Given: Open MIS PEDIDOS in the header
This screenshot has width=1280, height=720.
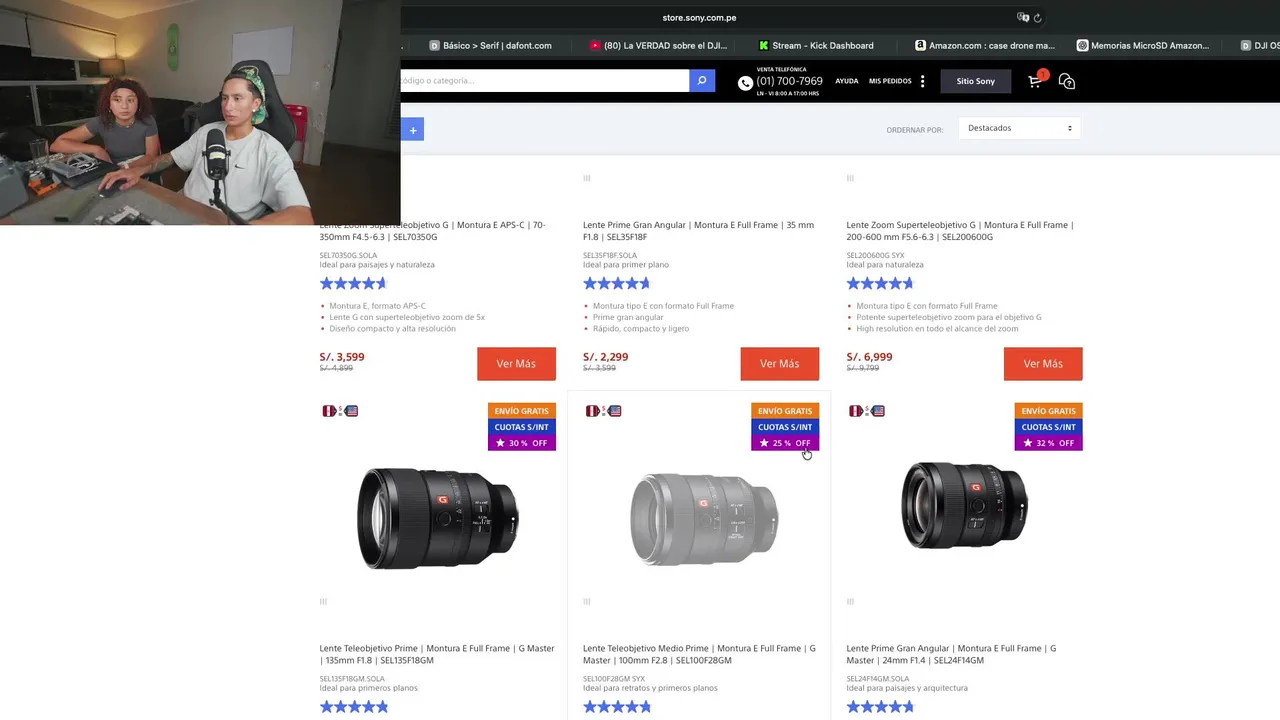Looking at the screenshot, I should [x=890, y=81].
